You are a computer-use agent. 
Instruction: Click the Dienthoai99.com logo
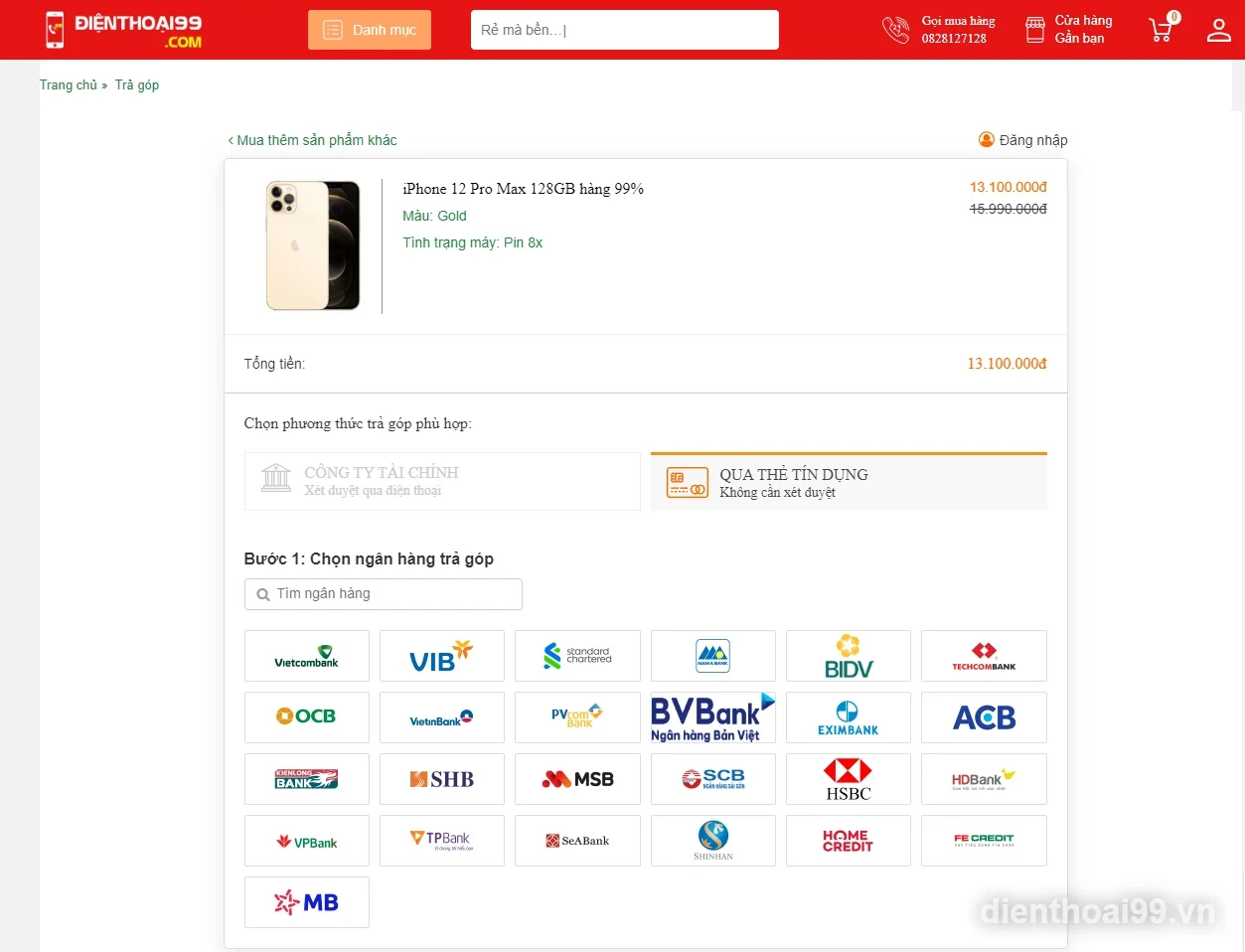point(123,30)
